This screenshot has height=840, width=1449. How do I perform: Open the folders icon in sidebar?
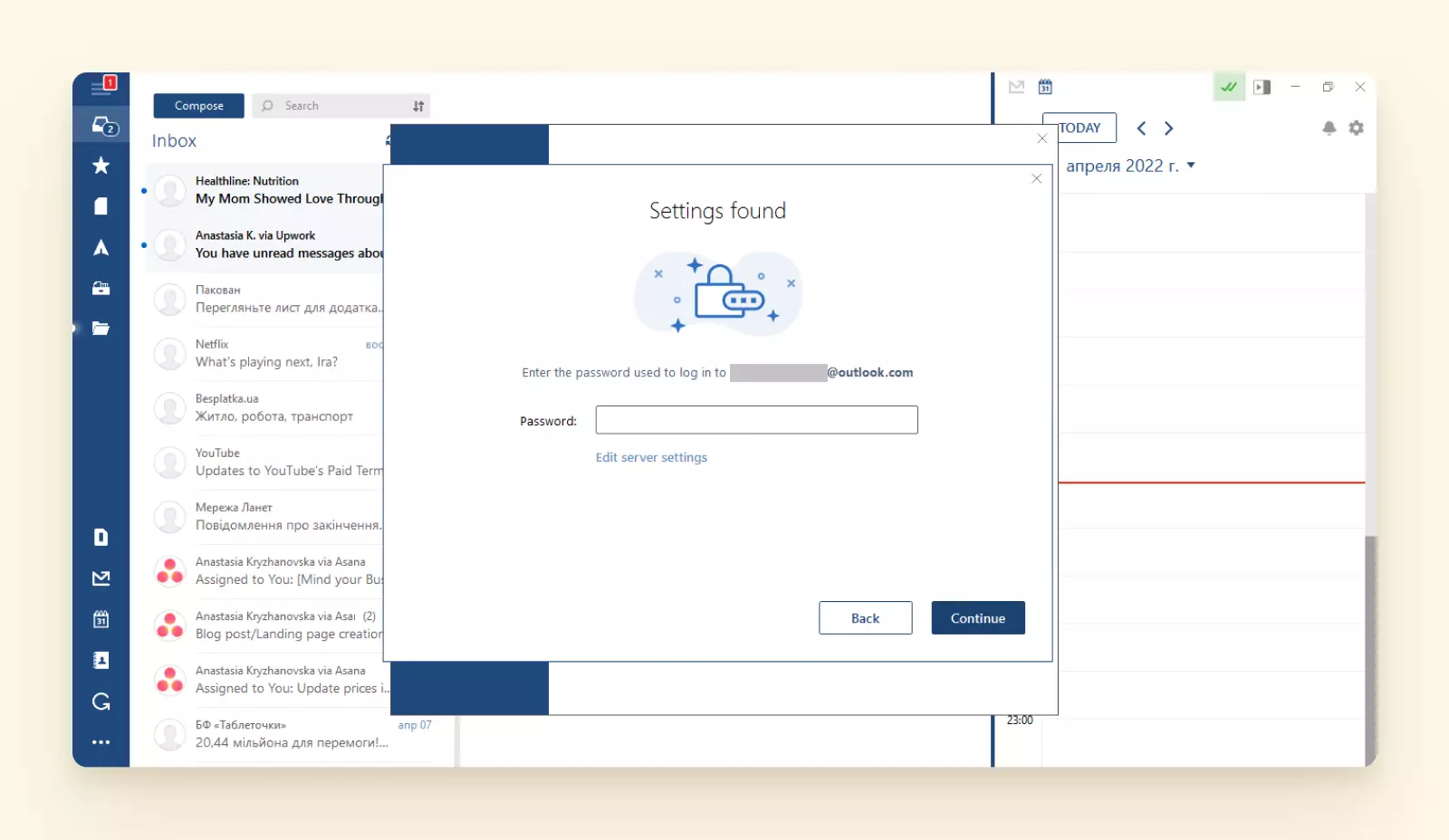[101, 329]
